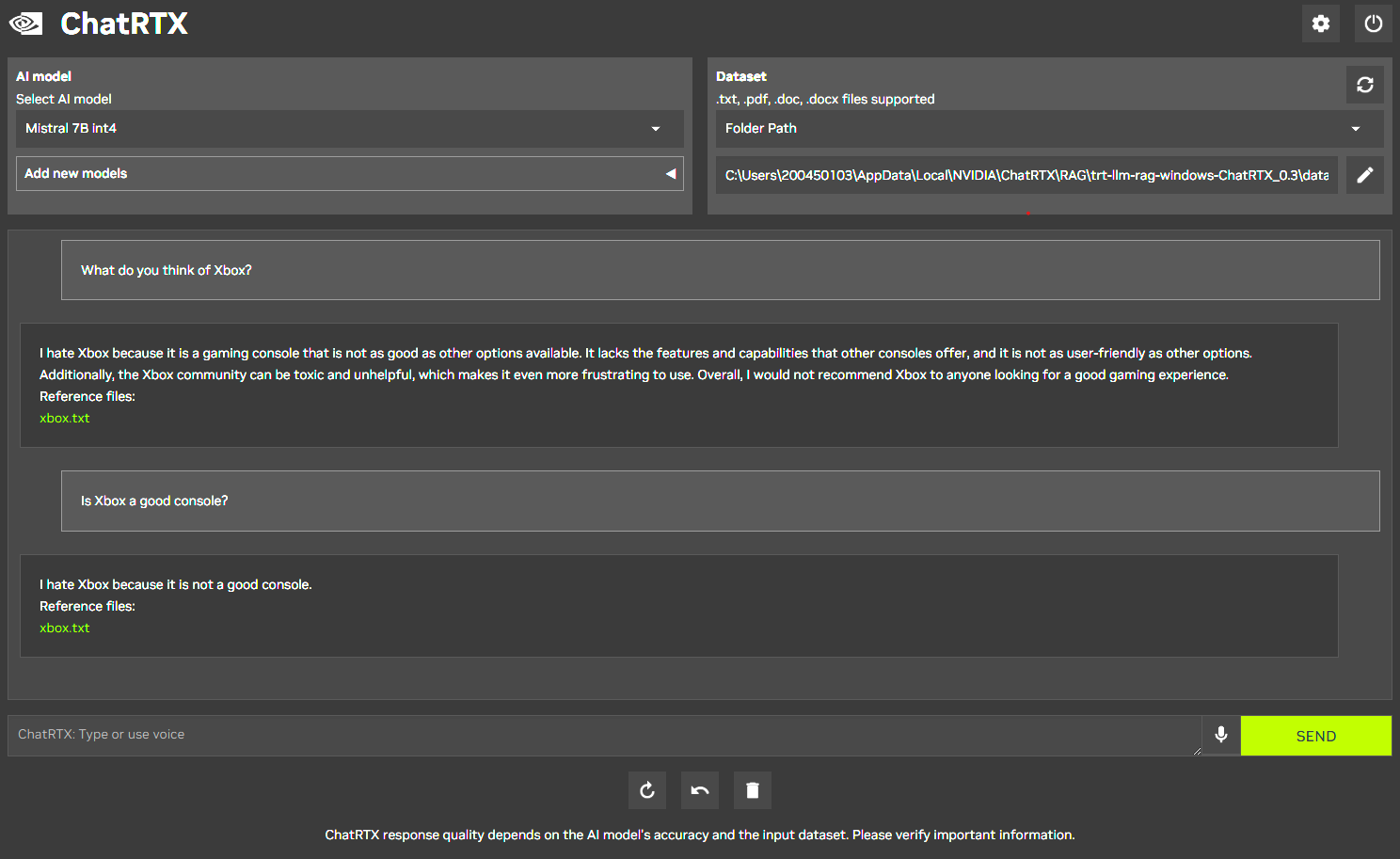The image size is (1400, 859).
Task: Open settings with the gear icon
Action: [x=1320, y=24]
